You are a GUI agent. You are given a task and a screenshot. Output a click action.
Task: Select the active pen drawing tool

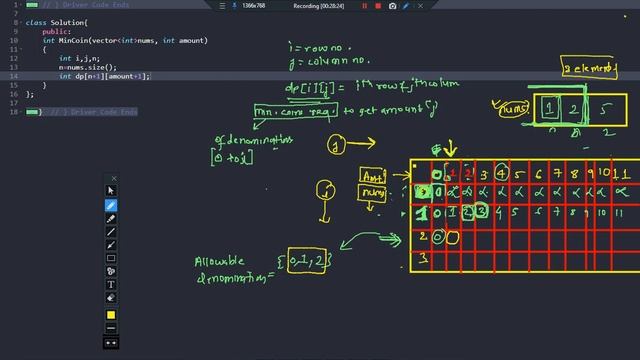tap(111, 205)
